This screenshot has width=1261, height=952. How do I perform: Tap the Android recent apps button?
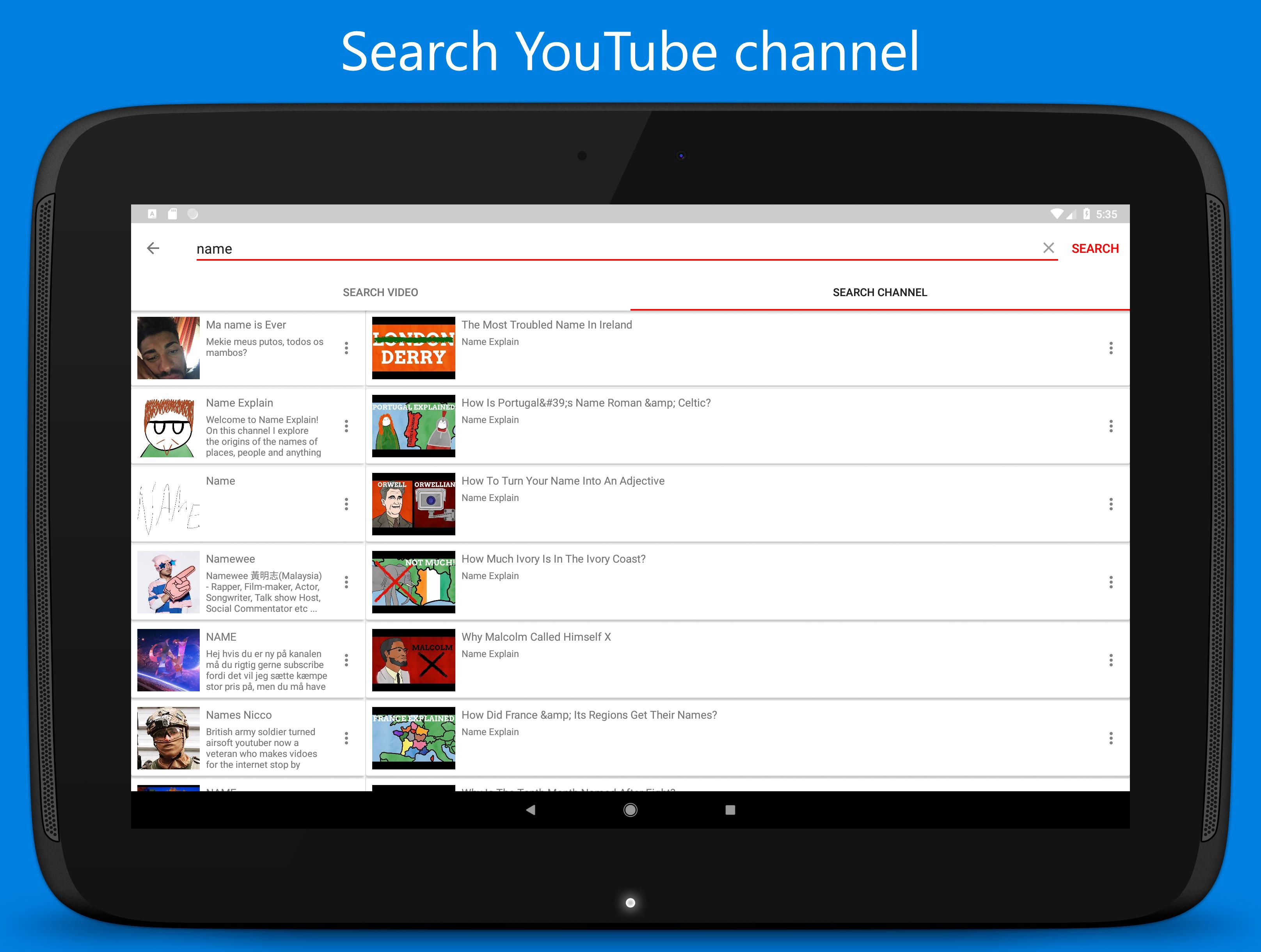coord(730,810)
